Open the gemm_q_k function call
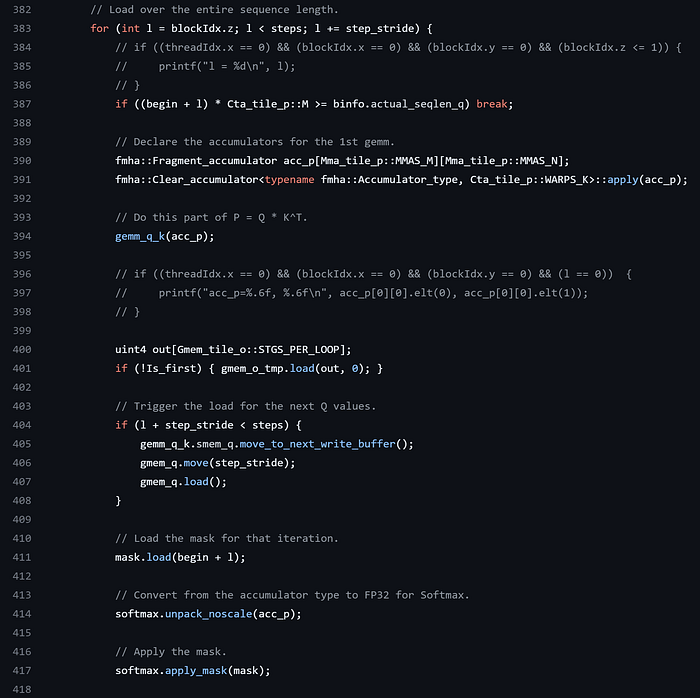Image resolution: width=700 pixels, height=698 pixels. (x=140, y=236)
